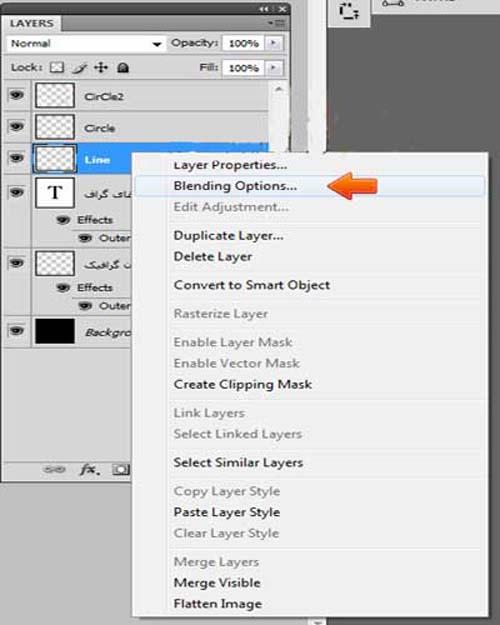Expand the Fill slider arrow
The image size is (500, 625).
click(x=274, y=67)
